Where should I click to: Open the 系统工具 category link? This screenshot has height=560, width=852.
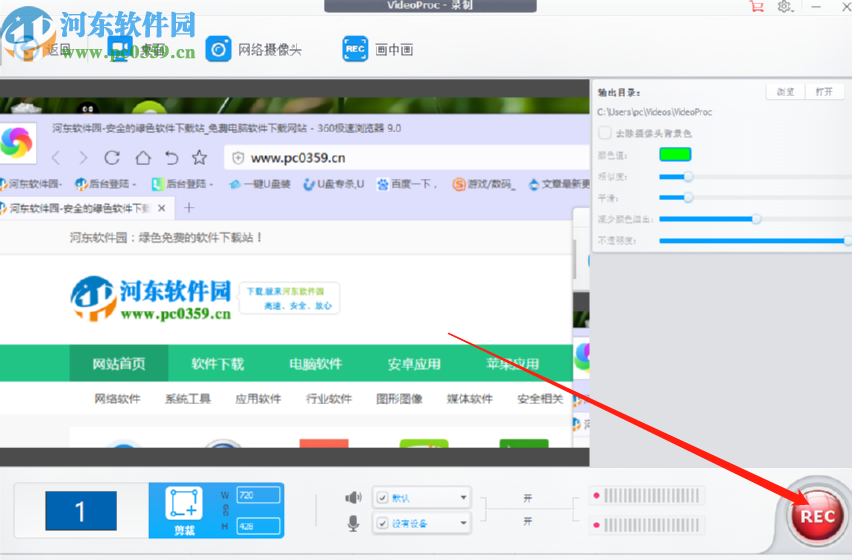pyautogui.click(x=188, y=399)
